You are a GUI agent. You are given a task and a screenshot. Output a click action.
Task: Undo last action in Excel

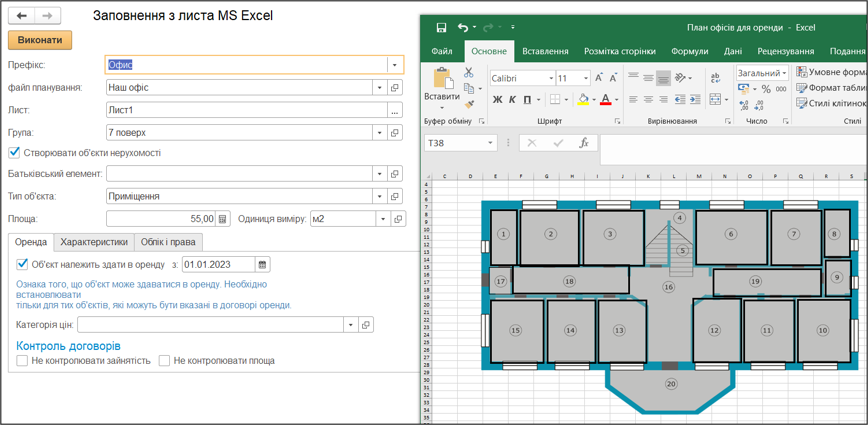tap(463, 28)
